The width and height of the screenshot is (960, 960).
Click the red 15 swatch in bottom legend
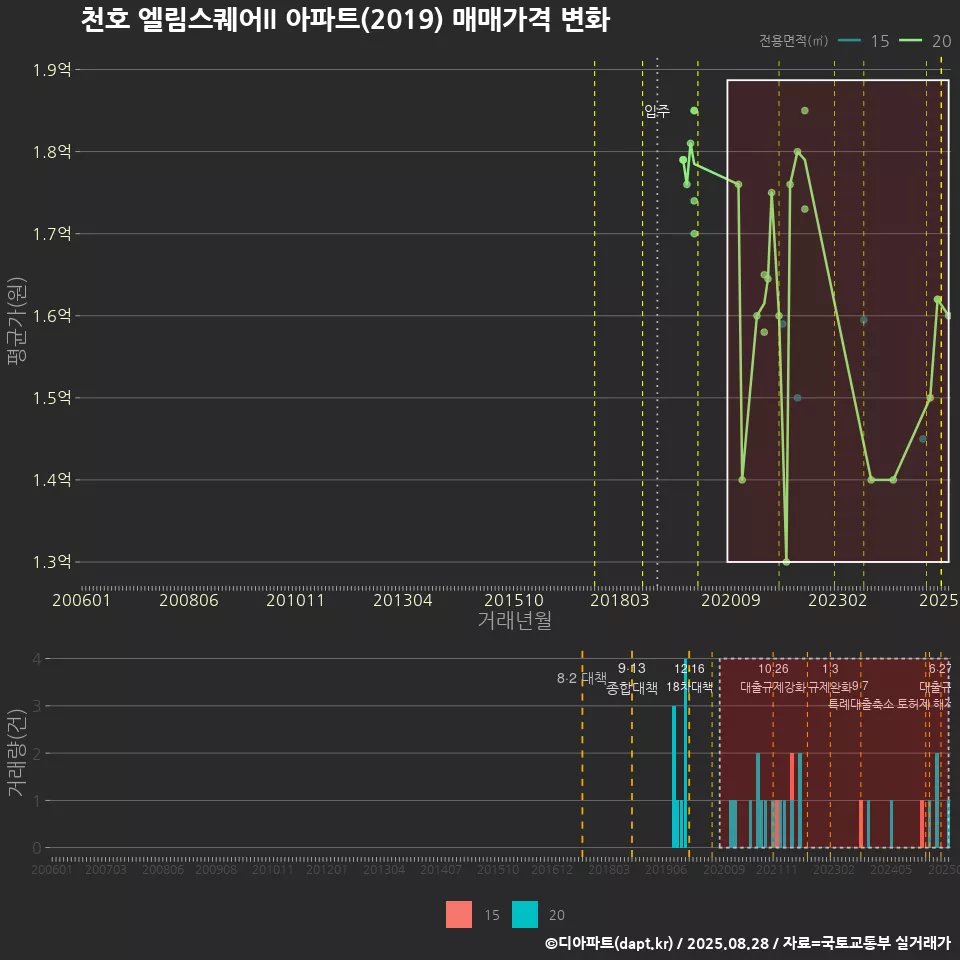point(459,914)
